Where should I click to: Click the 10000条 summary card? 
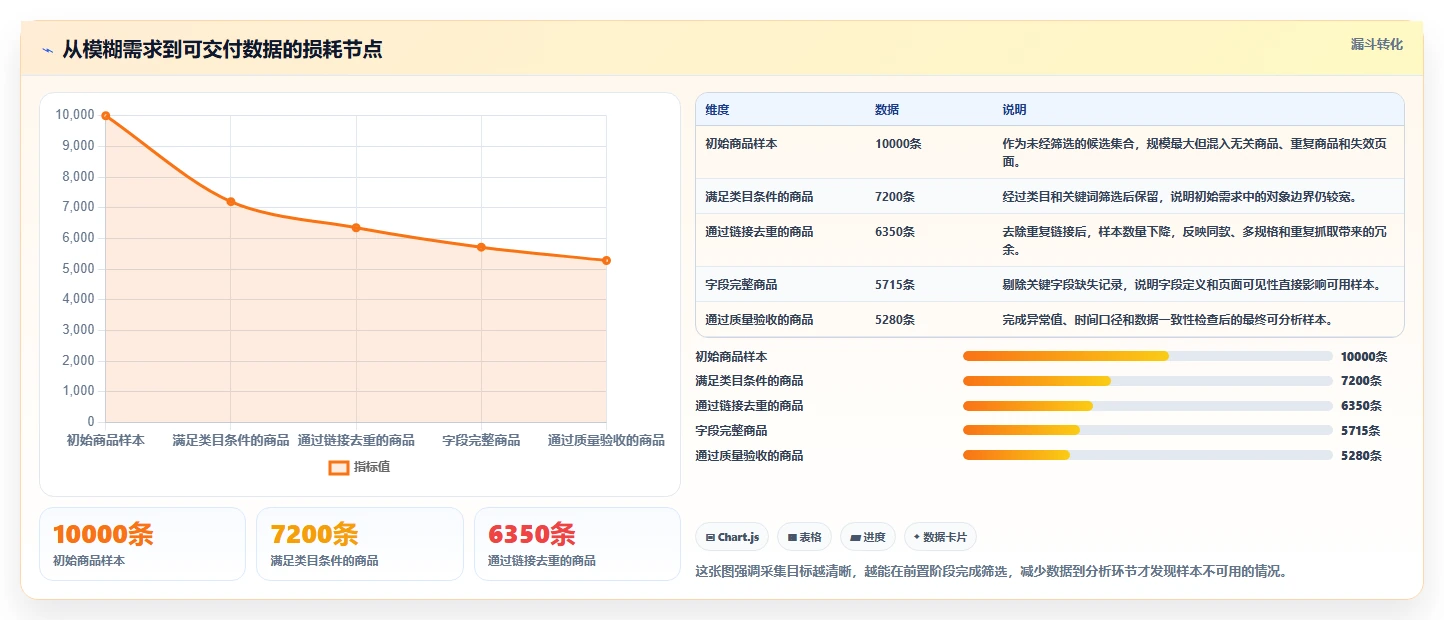(x=142, y=544)
